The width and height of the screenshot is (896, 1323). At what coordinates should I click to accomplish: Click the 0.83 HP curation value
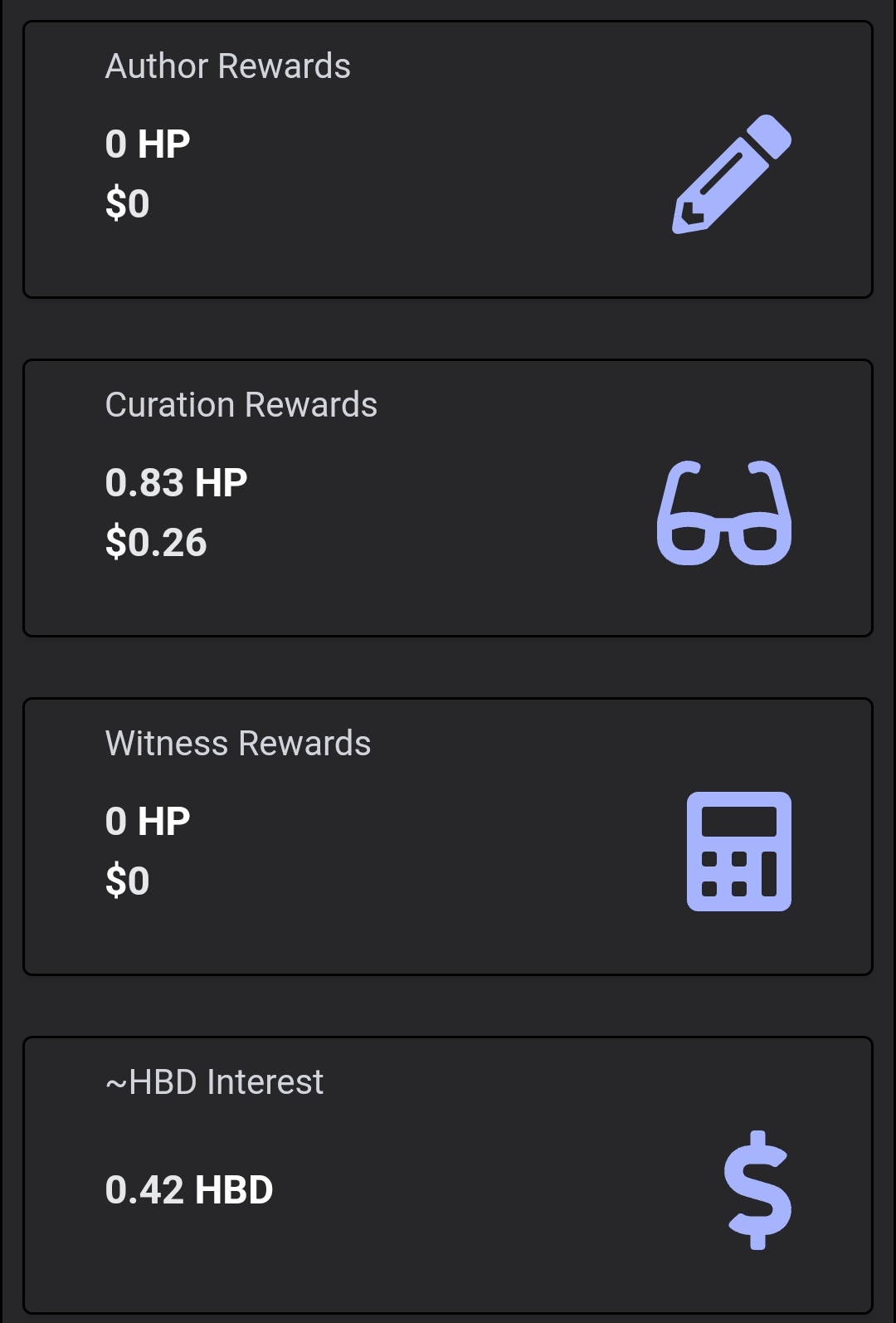click(177, 483)
